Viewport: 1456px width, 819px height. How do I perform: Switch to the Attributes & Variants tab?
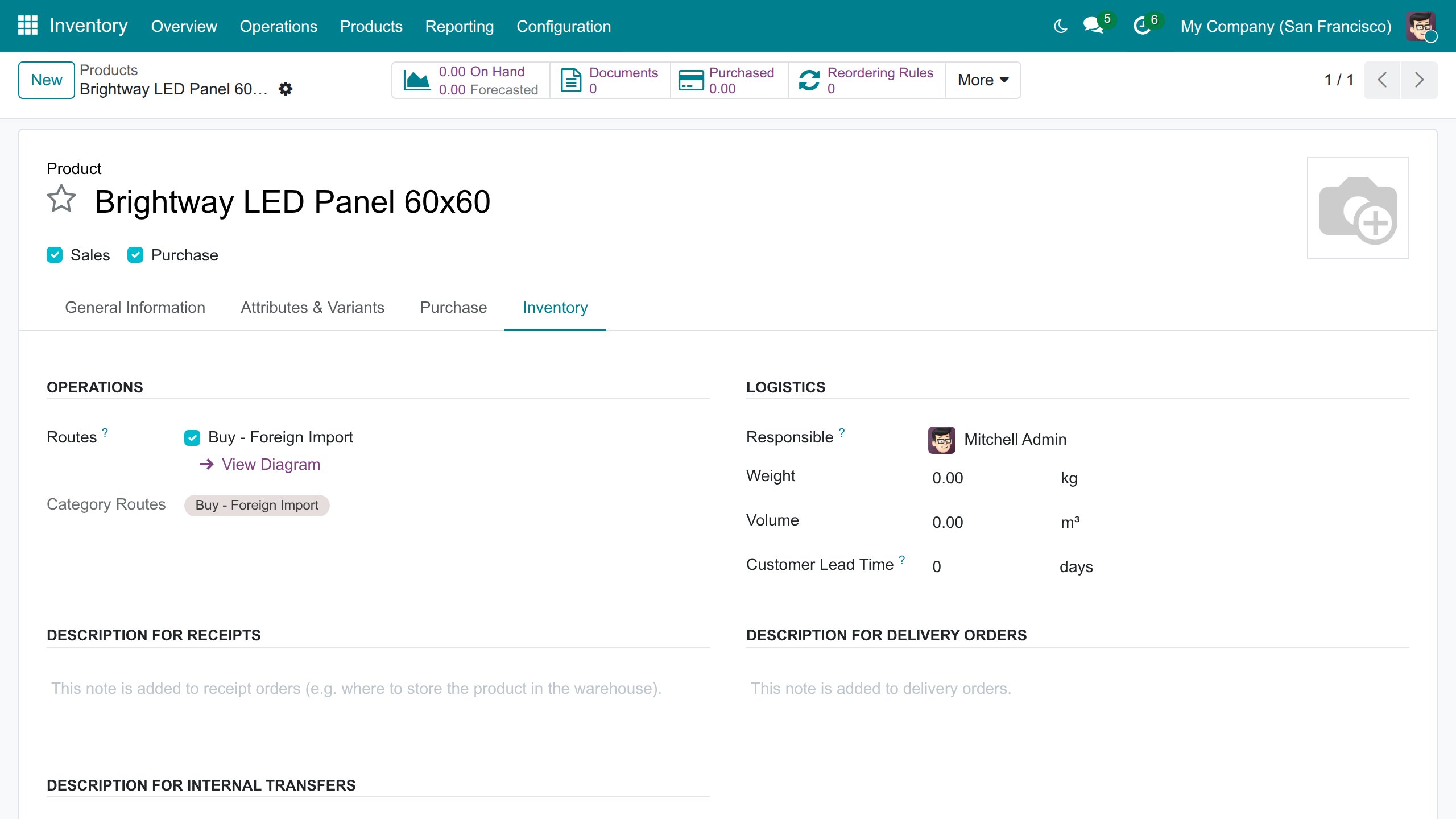313,308
